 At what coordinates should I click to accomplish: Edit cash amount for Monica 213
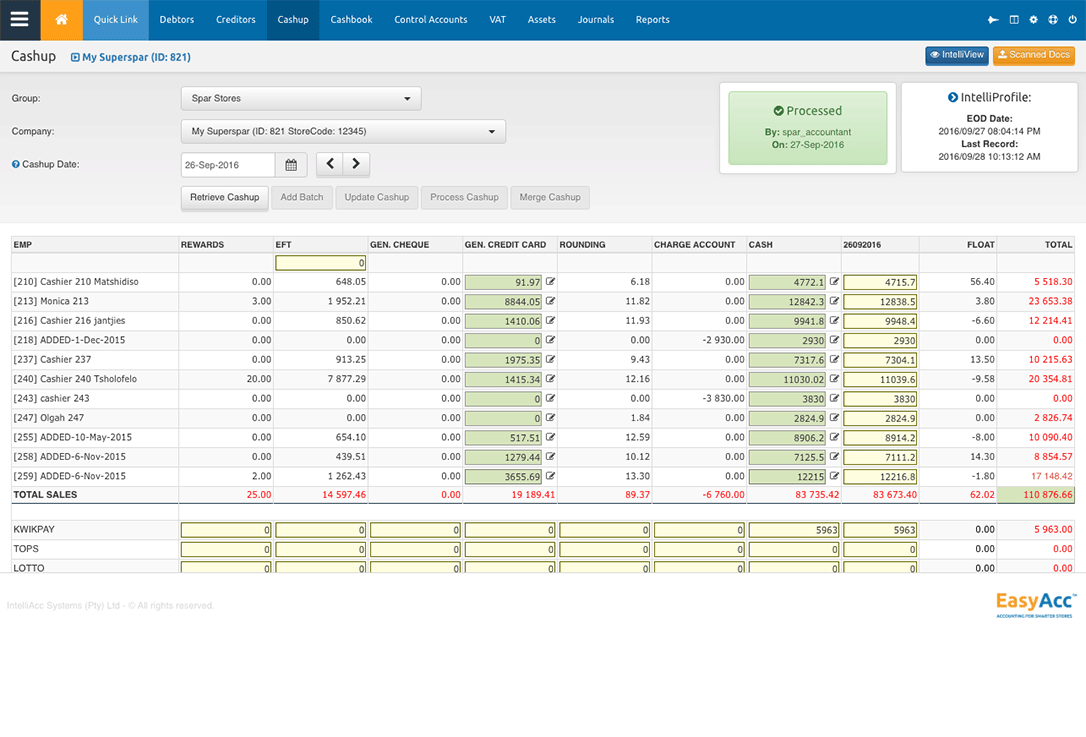(x=835, y=301)
